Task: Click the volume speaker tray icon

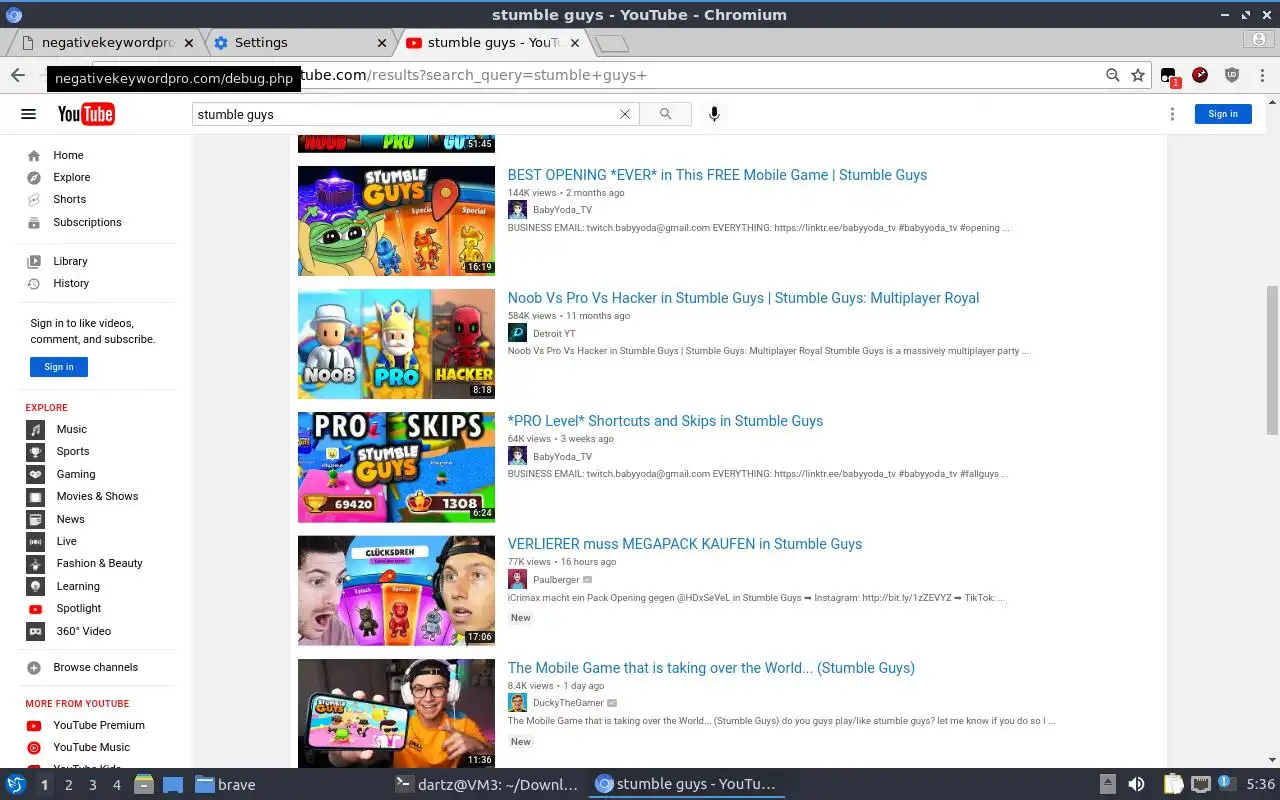Action: tap(1137, 785)
